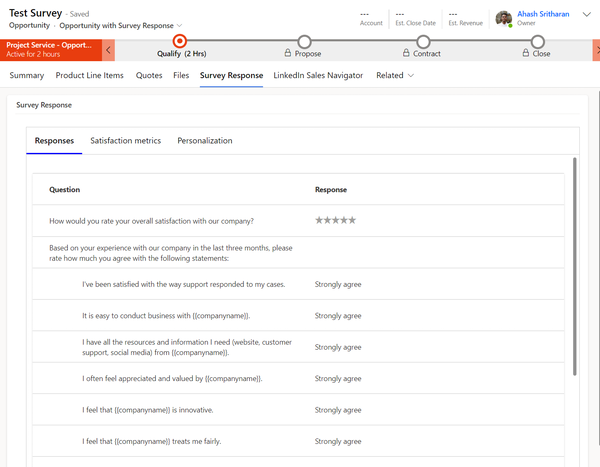600x467 pixels.
Task: Open the Files tab
Action: click(x=181, y=75)
